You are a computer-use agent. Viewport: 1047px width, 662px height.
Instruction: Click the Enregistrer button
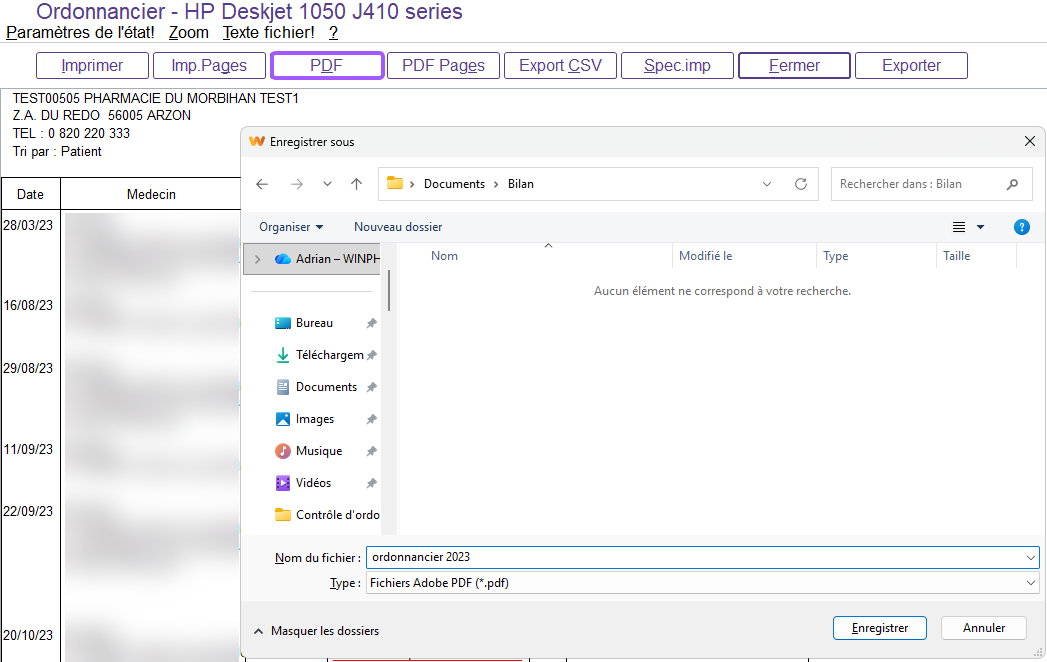[x=880, y=628]
